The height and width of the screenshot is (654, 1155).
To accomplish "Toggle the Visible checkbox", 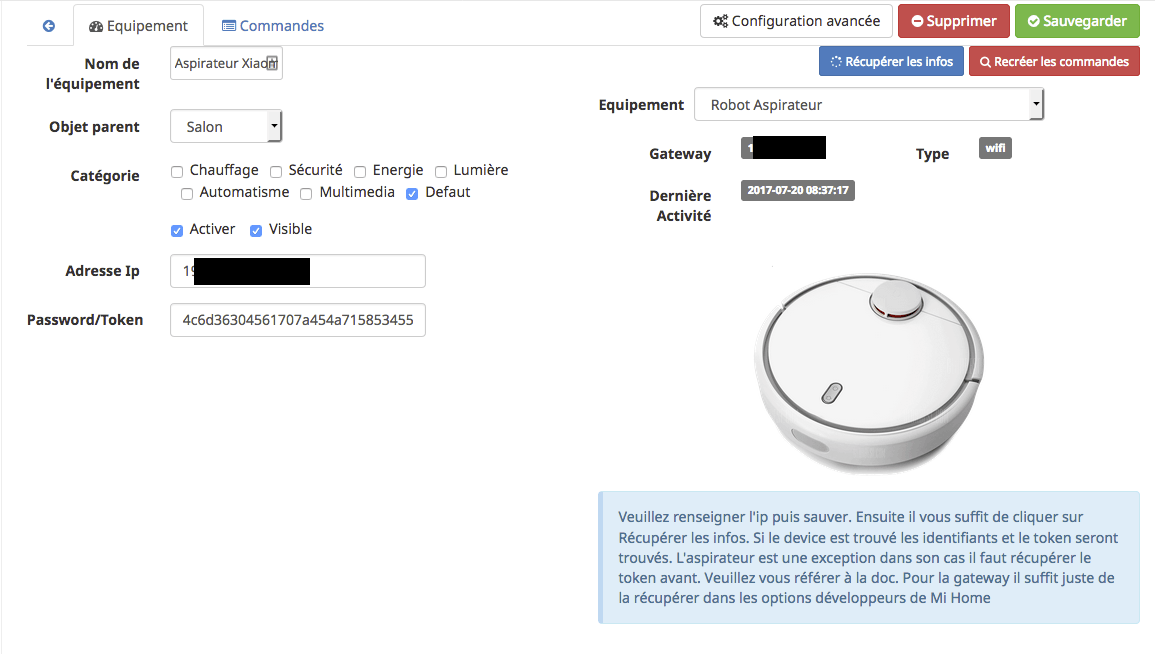I will coord(256,231).
